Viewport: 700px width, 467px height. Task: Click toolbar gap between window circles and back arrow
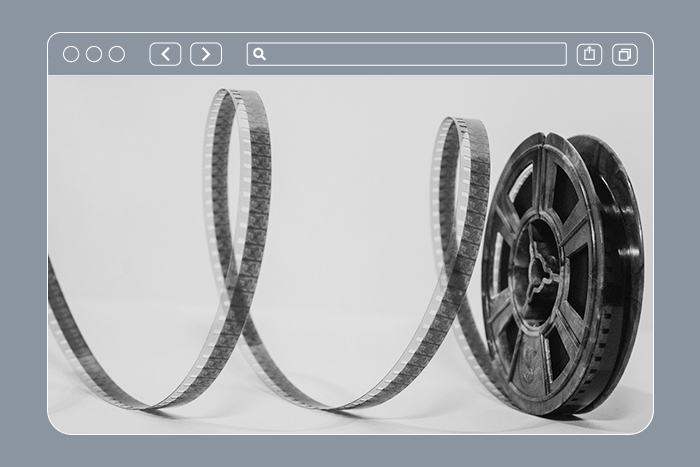click(137, 54)
